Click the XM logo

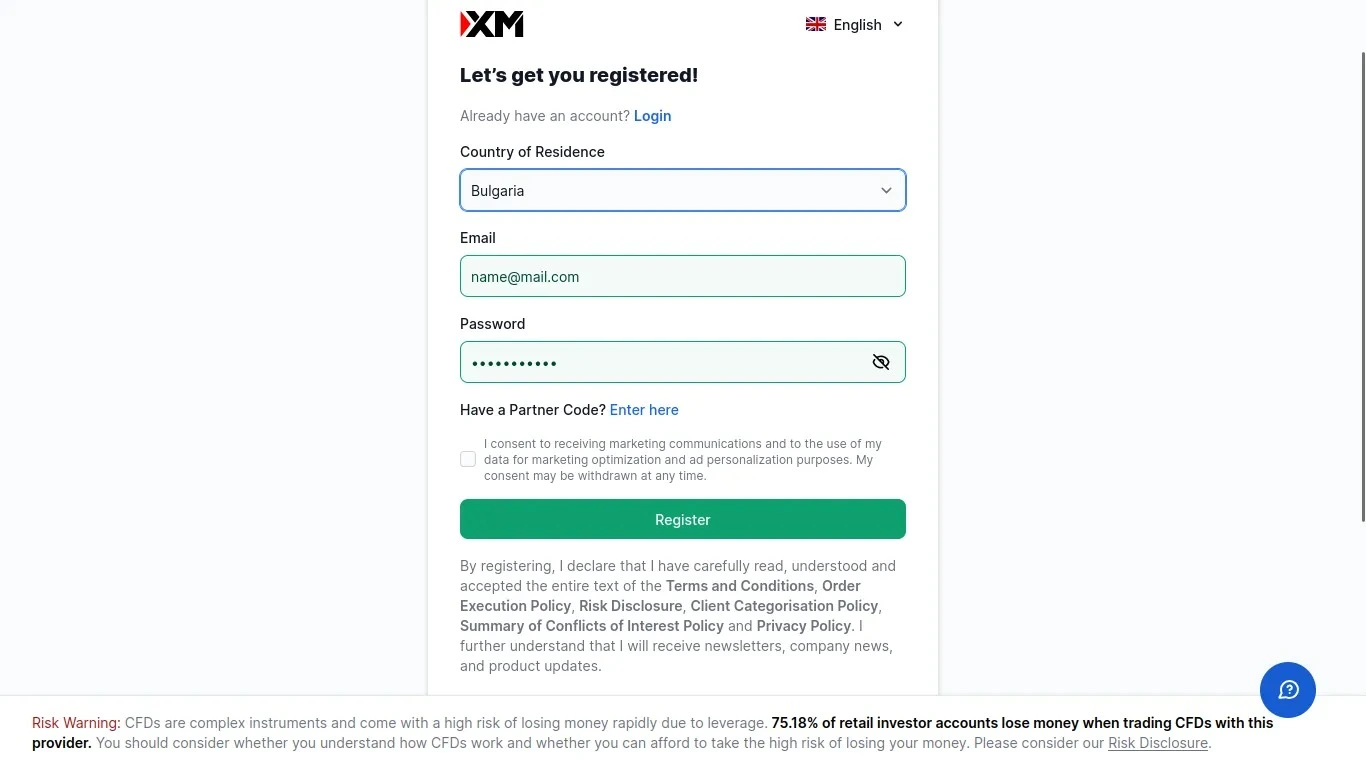click(x=491, y=24)
